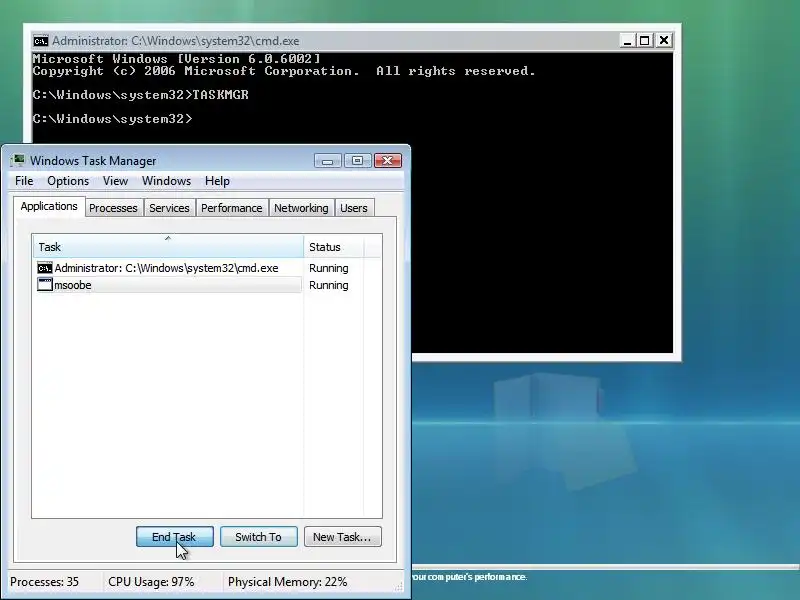Viewport: 800px width, 600px height.
Task: Open the Options menu
Action: pos(68,181)
